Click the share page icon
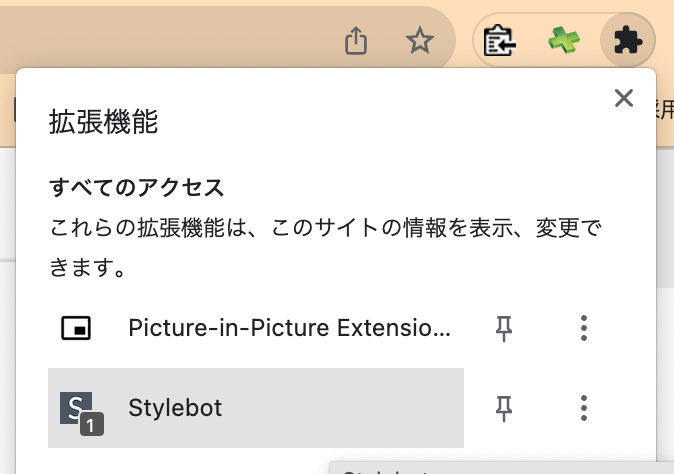The height and width of the screenshot is (474, 674). [356, 40]
